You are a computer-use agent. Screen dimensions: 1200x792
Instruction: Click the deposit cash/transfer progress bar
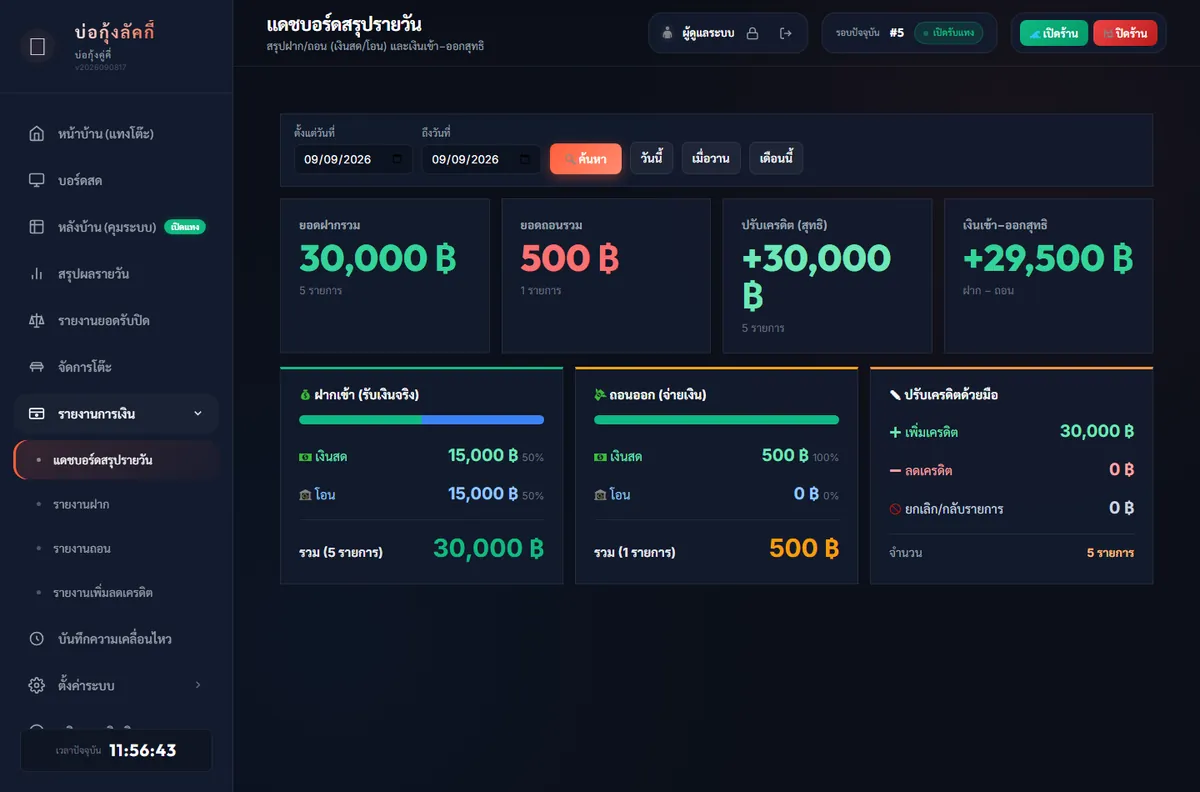[421, 420]
